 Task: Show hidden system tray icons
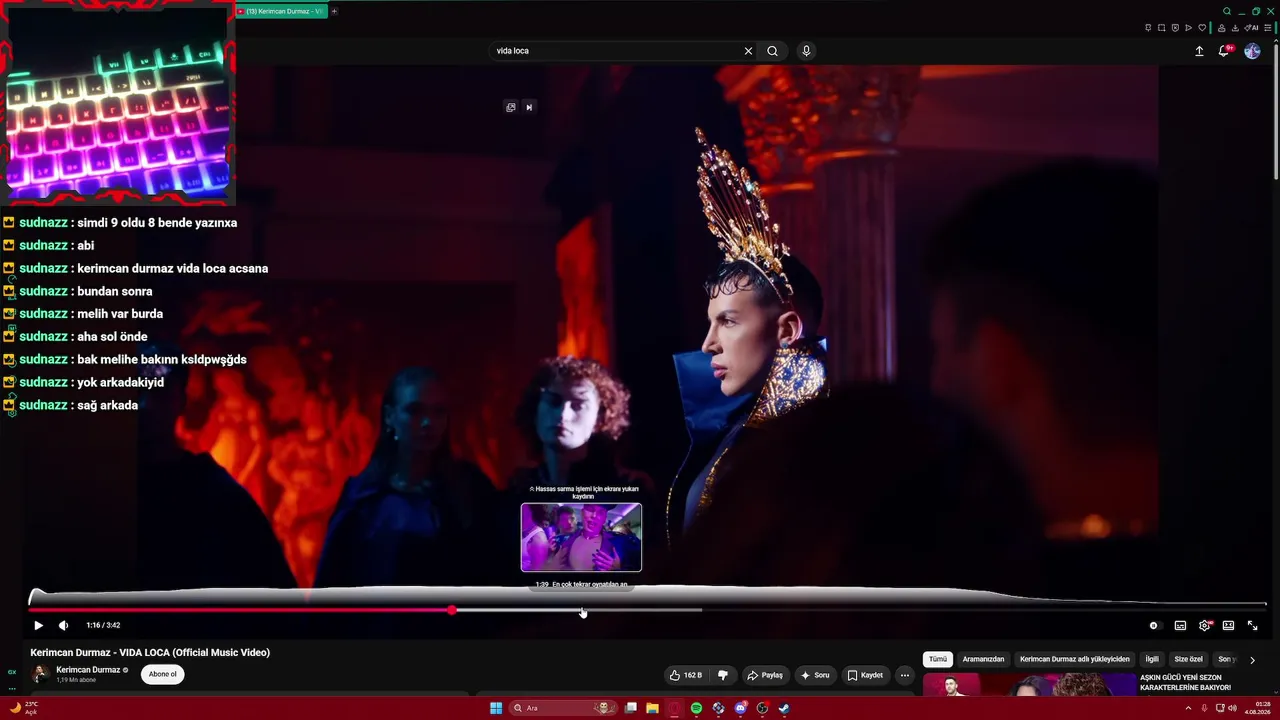(x=1188, y=708)
